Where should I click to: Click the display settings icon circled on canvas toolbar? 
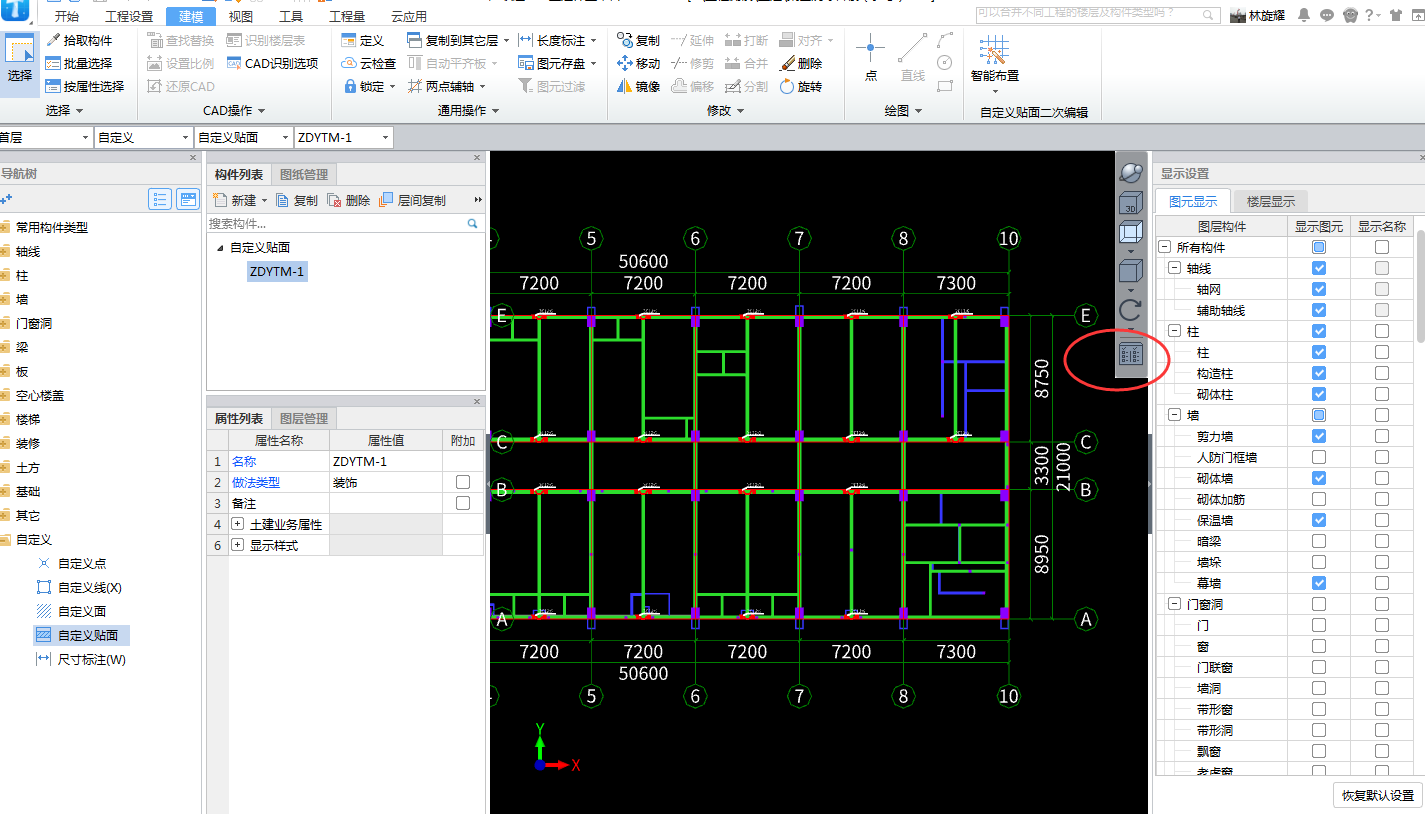tap(1131, 354)
